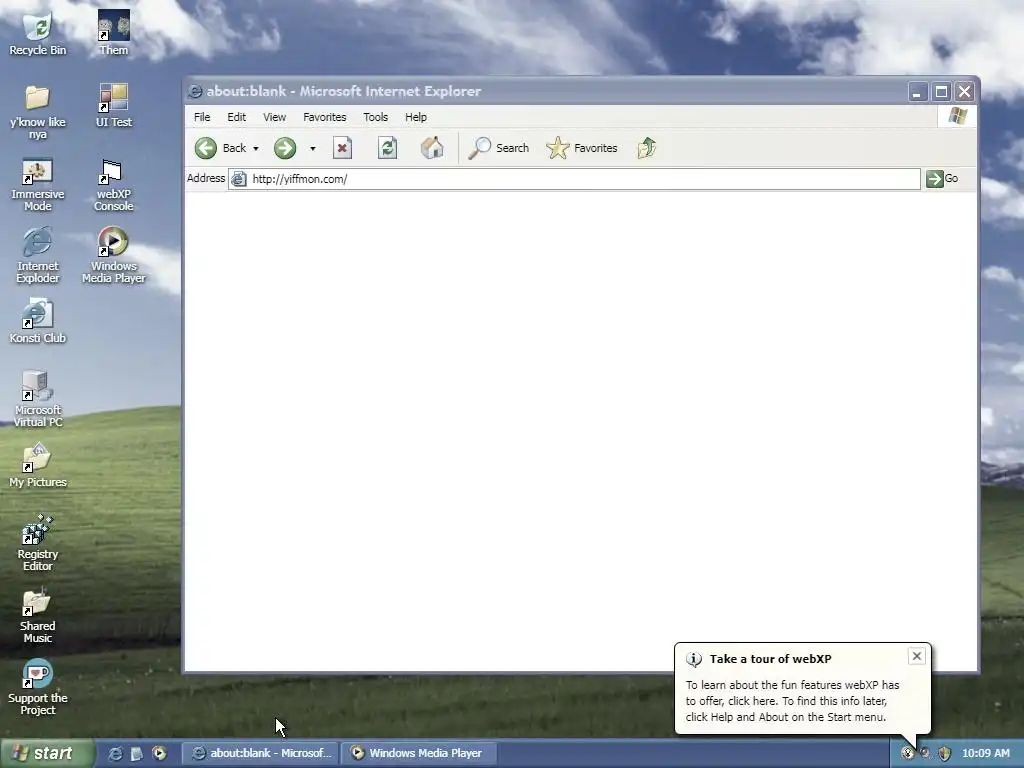Open the Konsti Club shortcut
Screen dimensions: 1024x768
pyautogui.click(x=38, y=321)
